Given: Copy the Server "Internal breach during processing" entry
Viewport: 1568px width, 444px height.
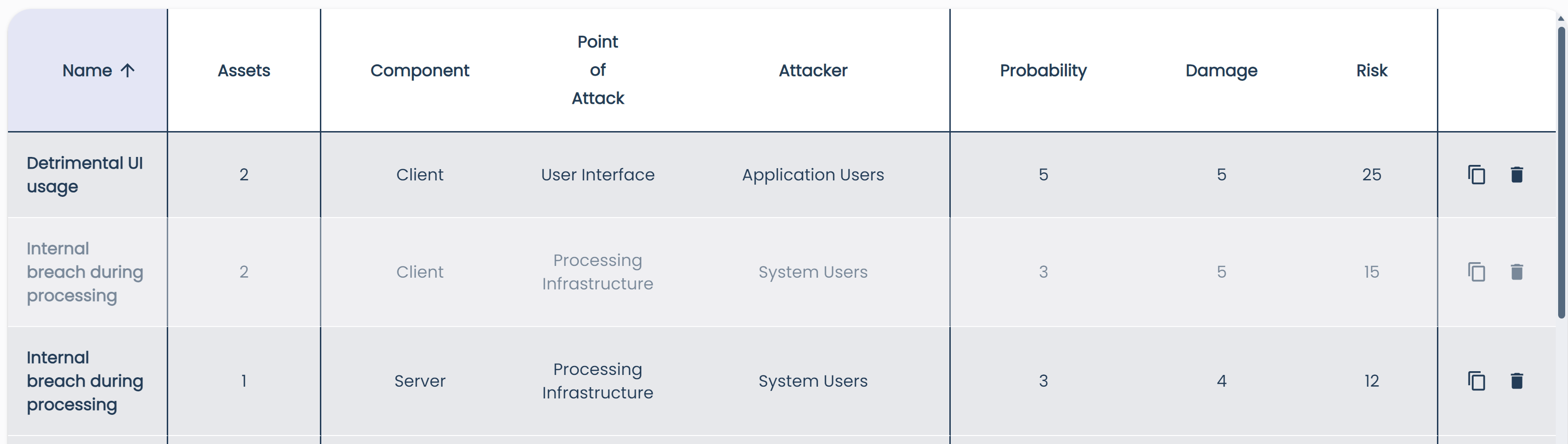Looking at the screenshot, I should click(x=1477, y=381).
